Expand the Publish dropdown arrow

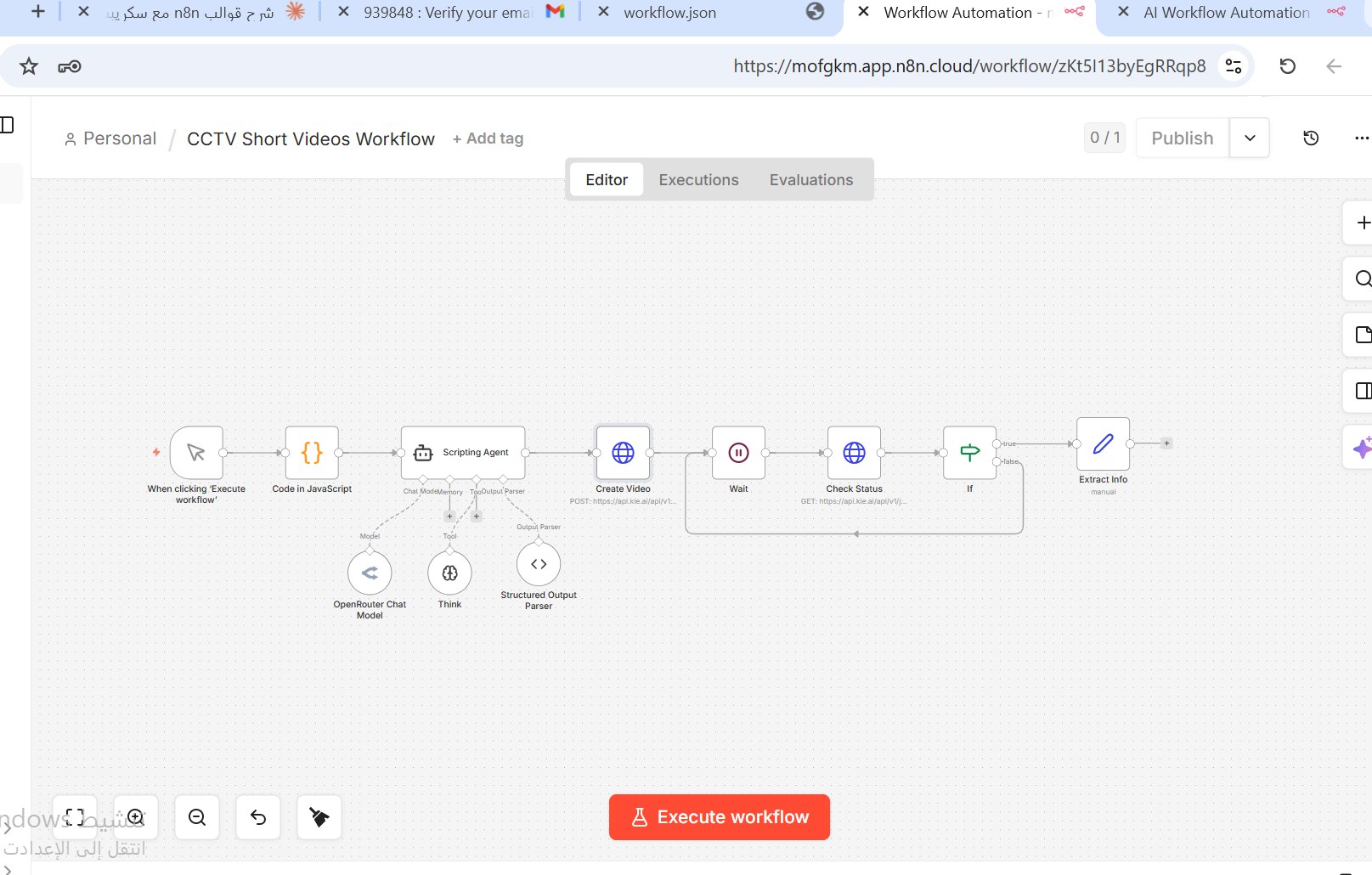coord(1250,138)
